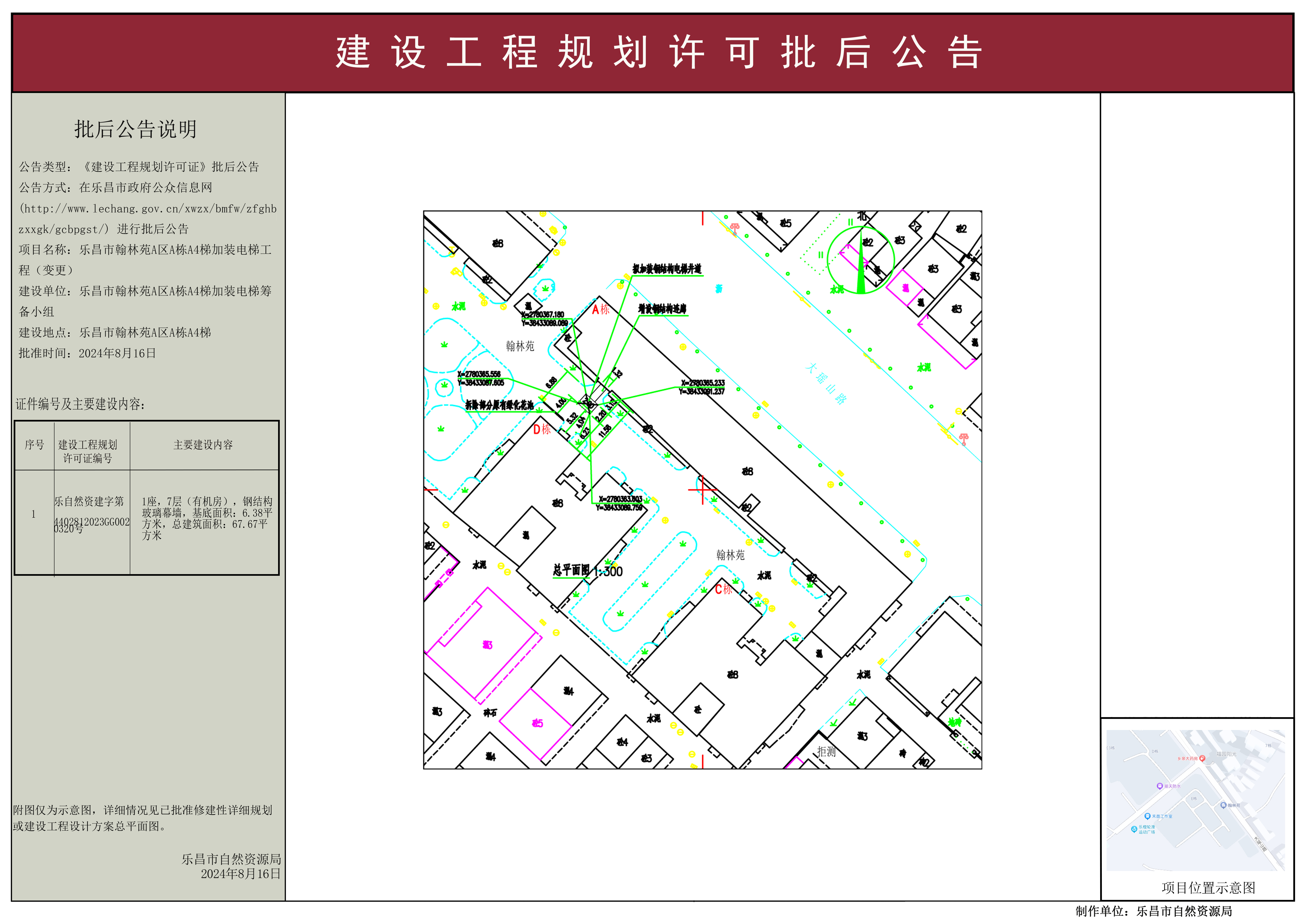Image resolution: width=1306 pixels, height=924 pixels.
Task: Click the road label 大瑶山路
Action: 826,383
